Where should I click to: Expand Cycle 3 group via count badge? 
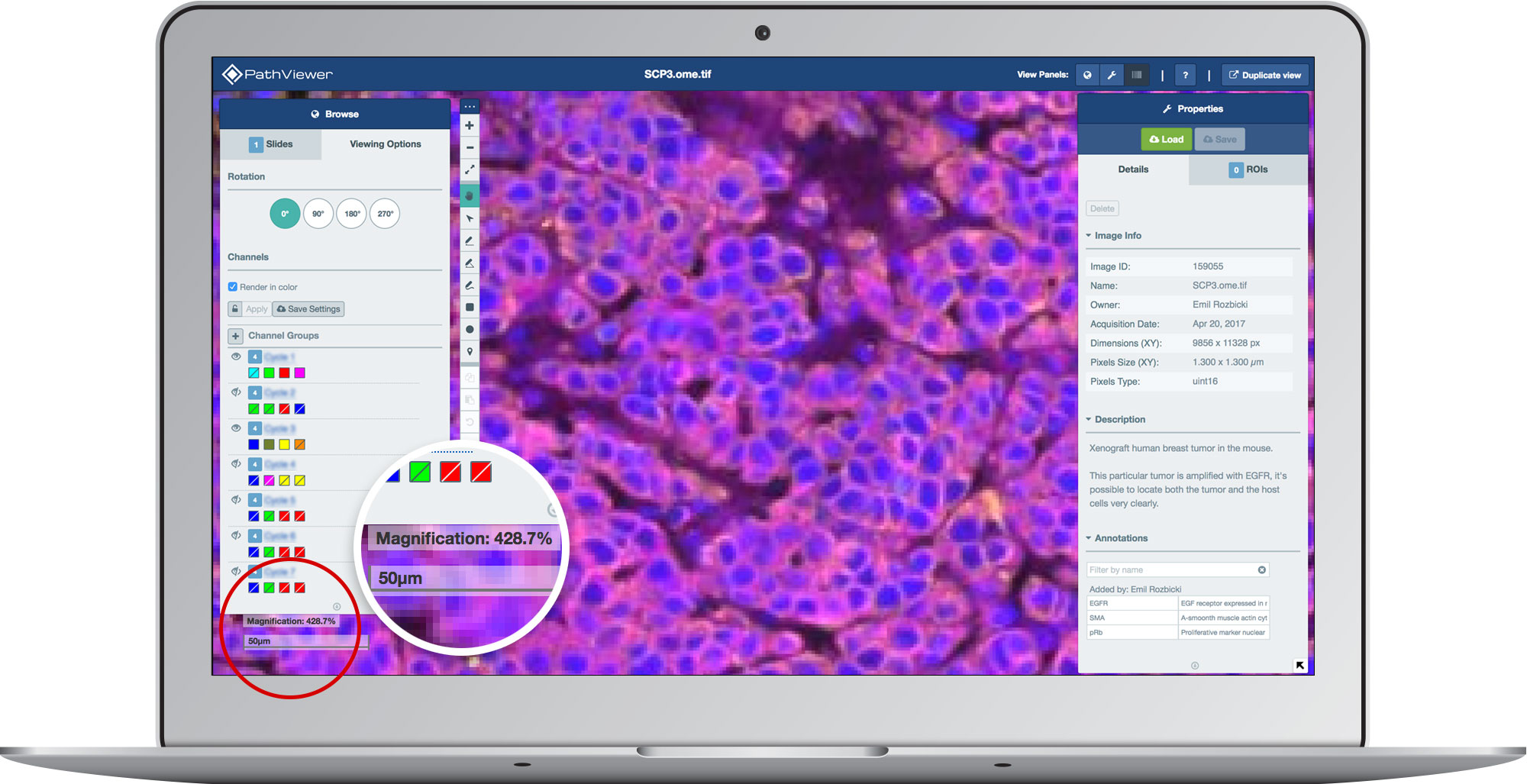255,428
